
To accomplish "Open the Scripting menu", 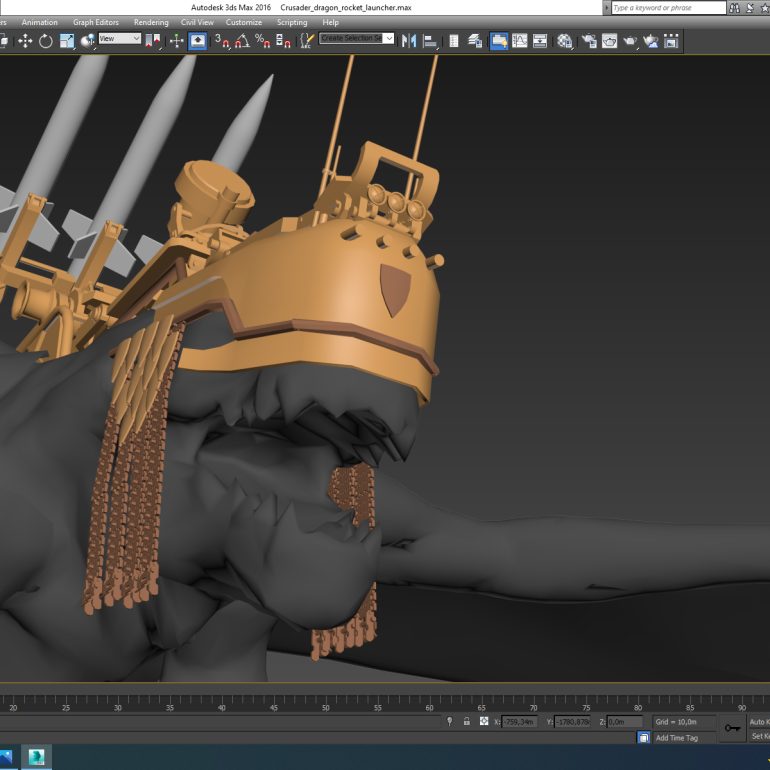I will point(292,22).
